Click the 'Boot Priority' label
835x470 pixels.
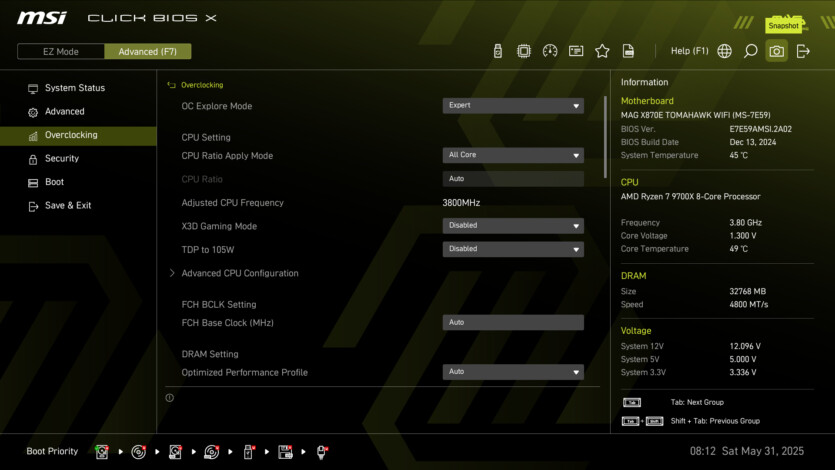[x=52, y=451]
